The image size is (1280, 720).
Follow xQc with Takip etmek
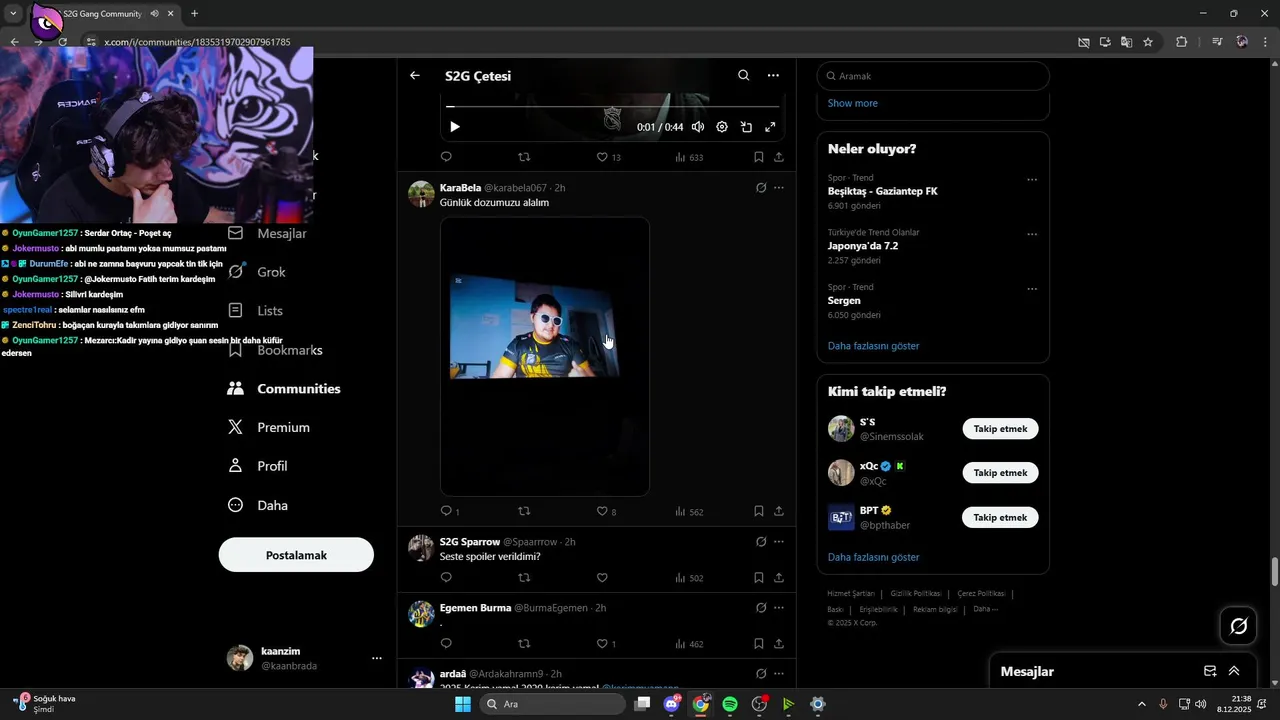click(x=1000, y=473)
